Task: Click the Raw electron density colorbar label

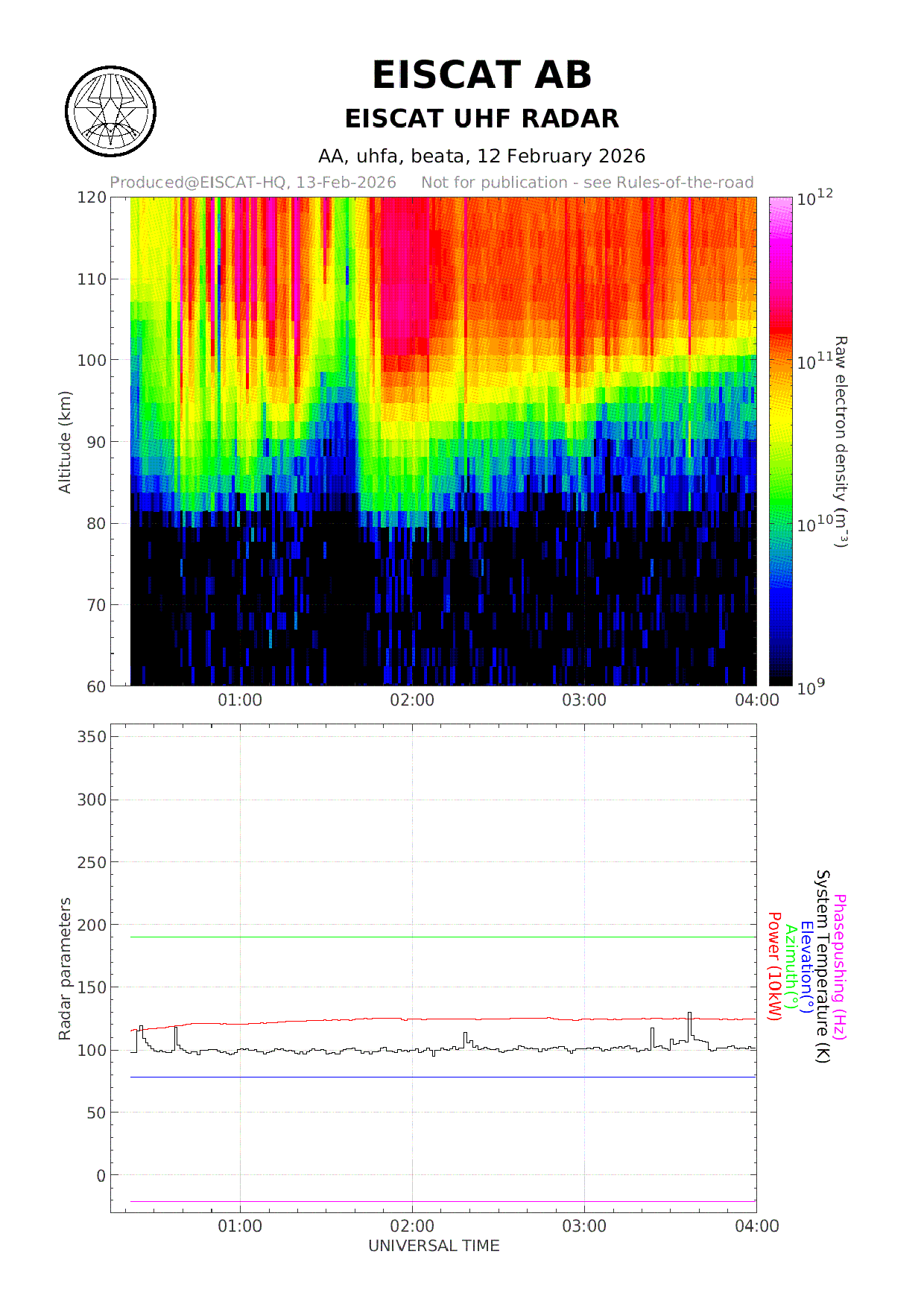Action: click(x=840, y=441)
